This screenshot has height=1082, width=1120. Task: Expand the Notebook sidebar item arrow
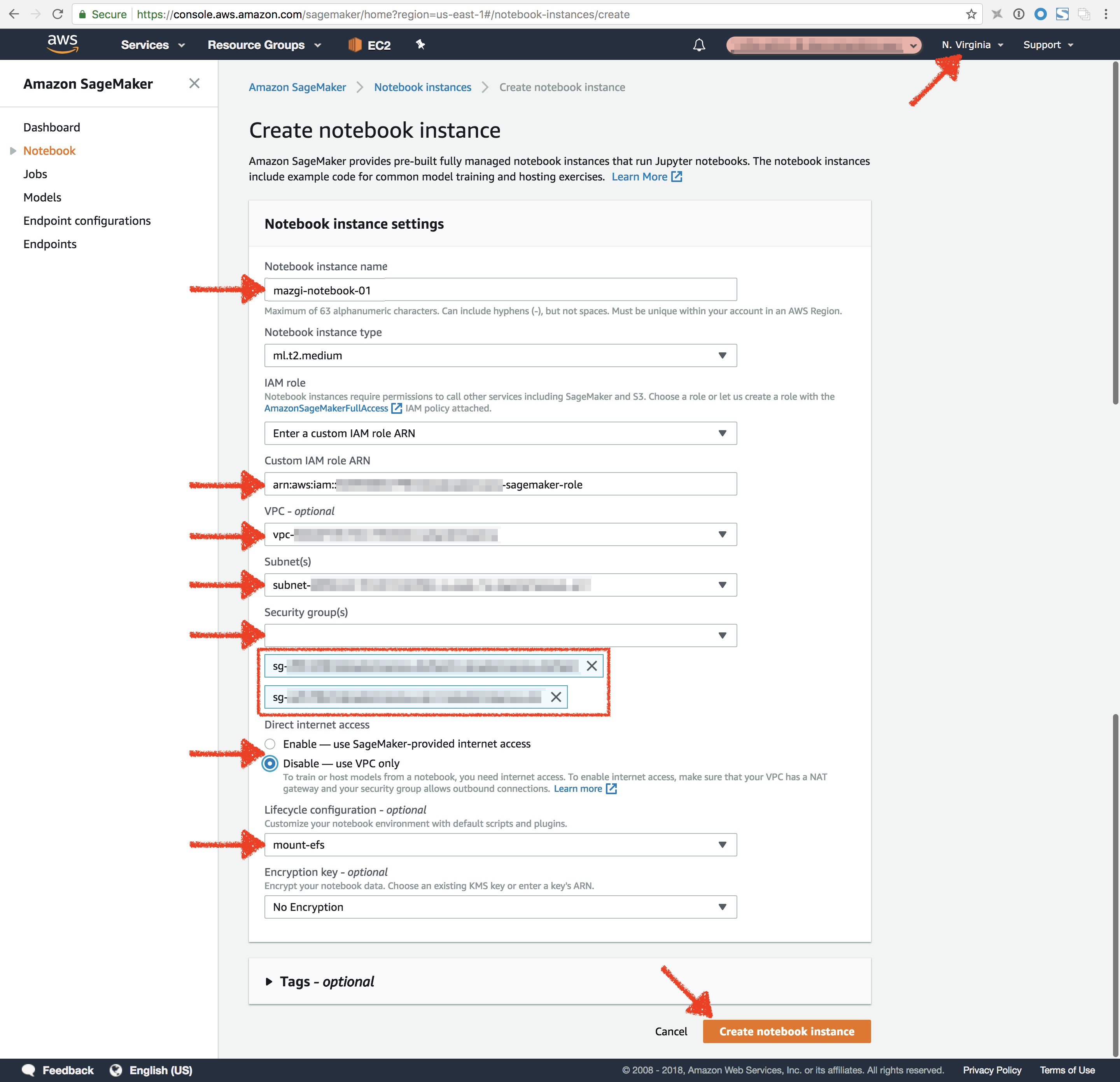click(x=12, y=151)
